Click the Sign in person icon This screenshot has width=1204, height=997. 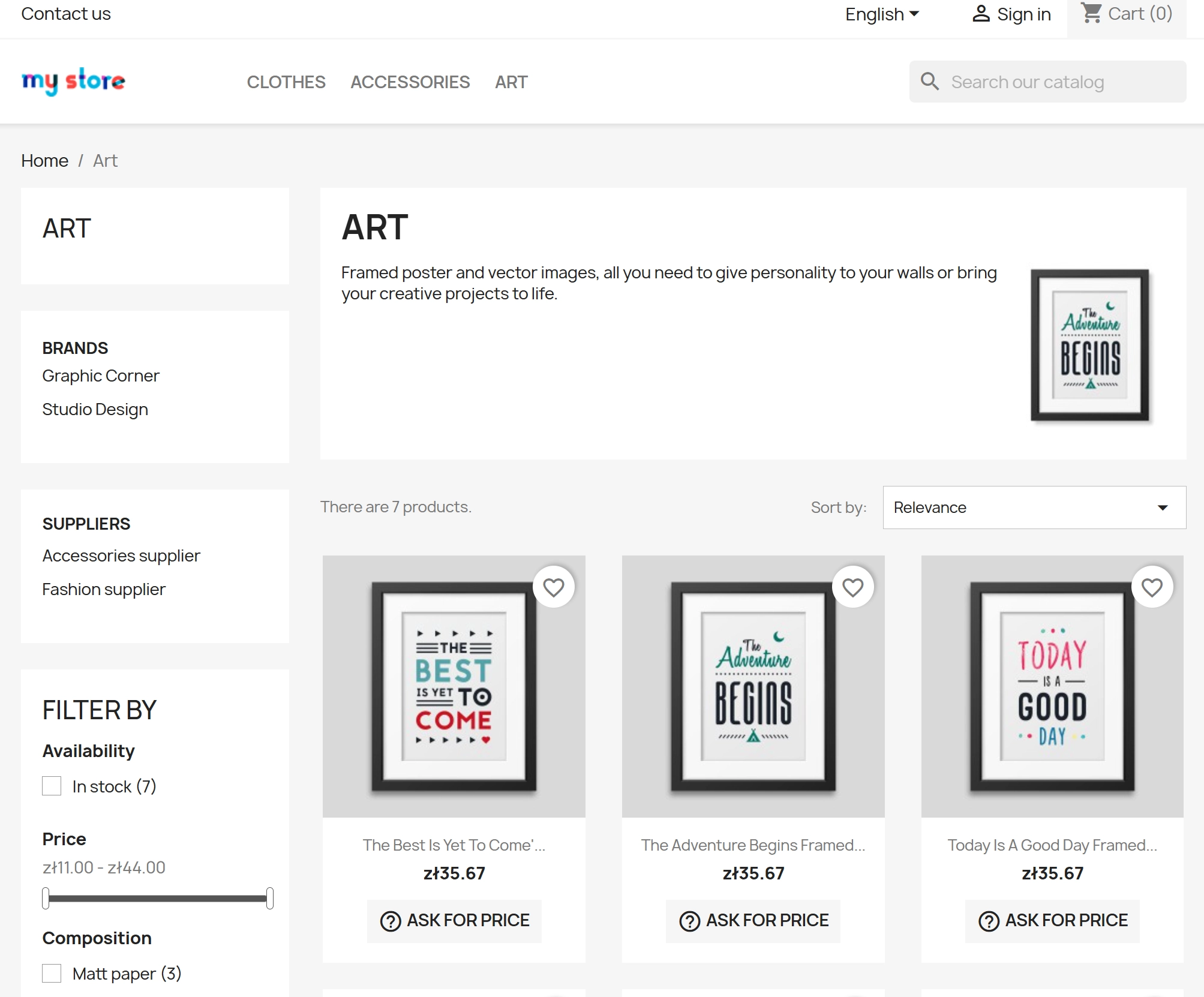982,13
